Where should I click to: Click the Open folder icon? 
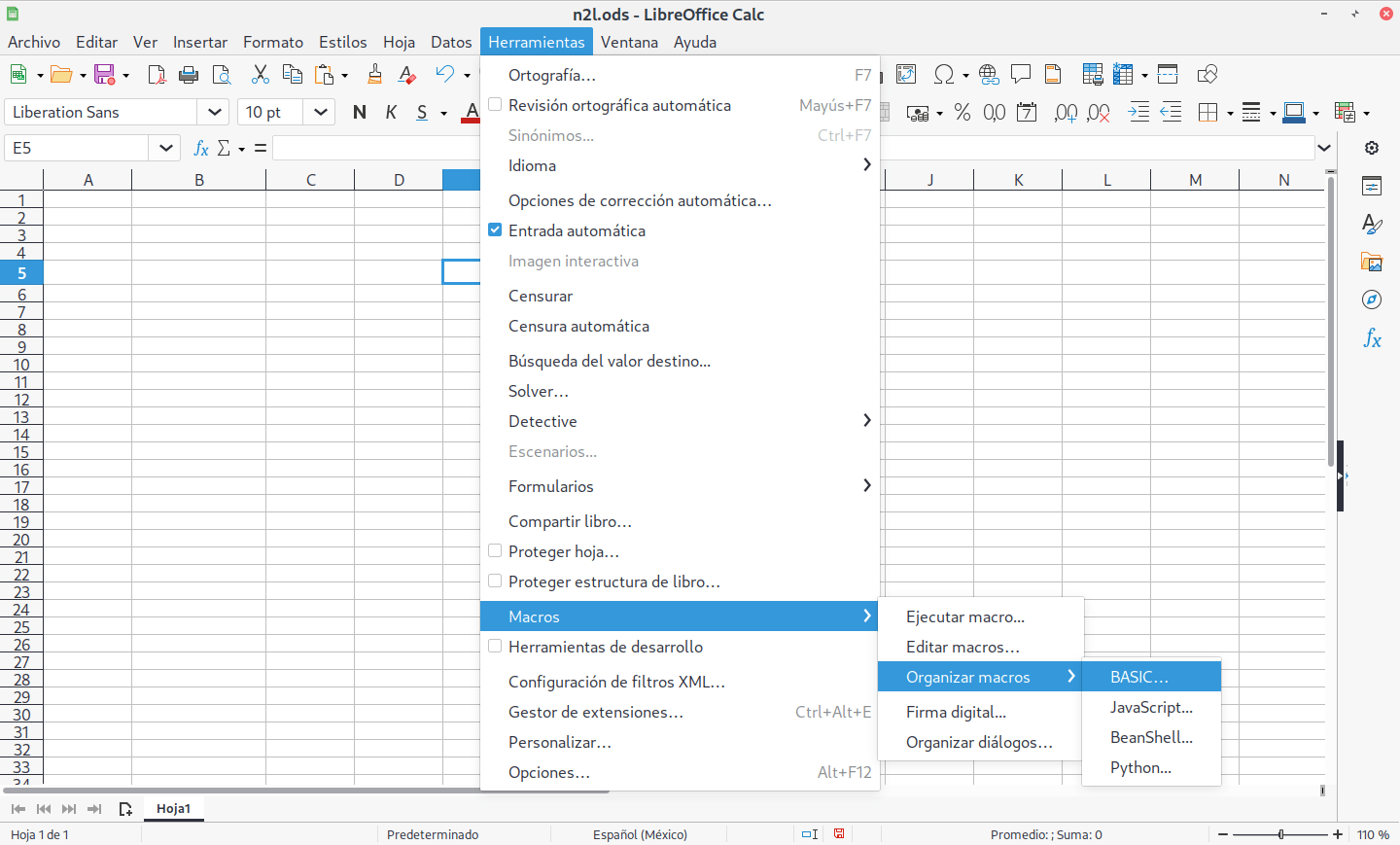pos(61,74)
